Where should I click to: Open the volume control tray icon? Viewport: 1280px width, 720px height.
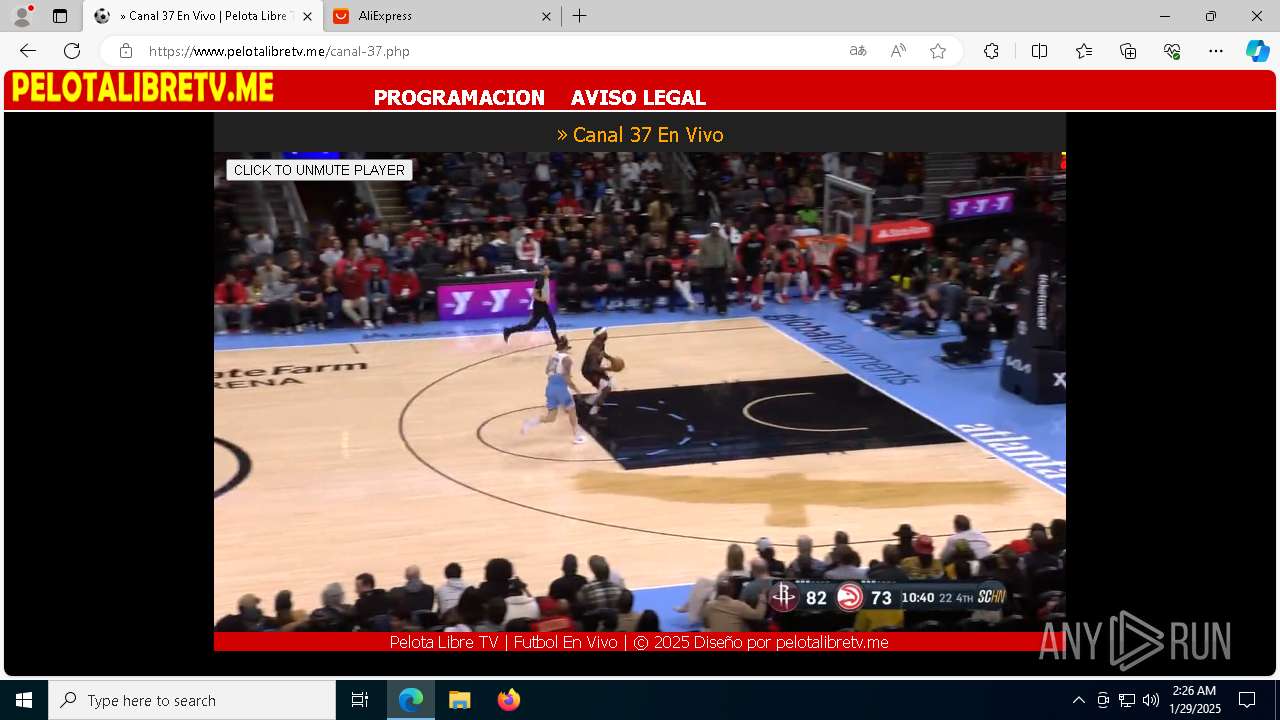[1151, 700]
